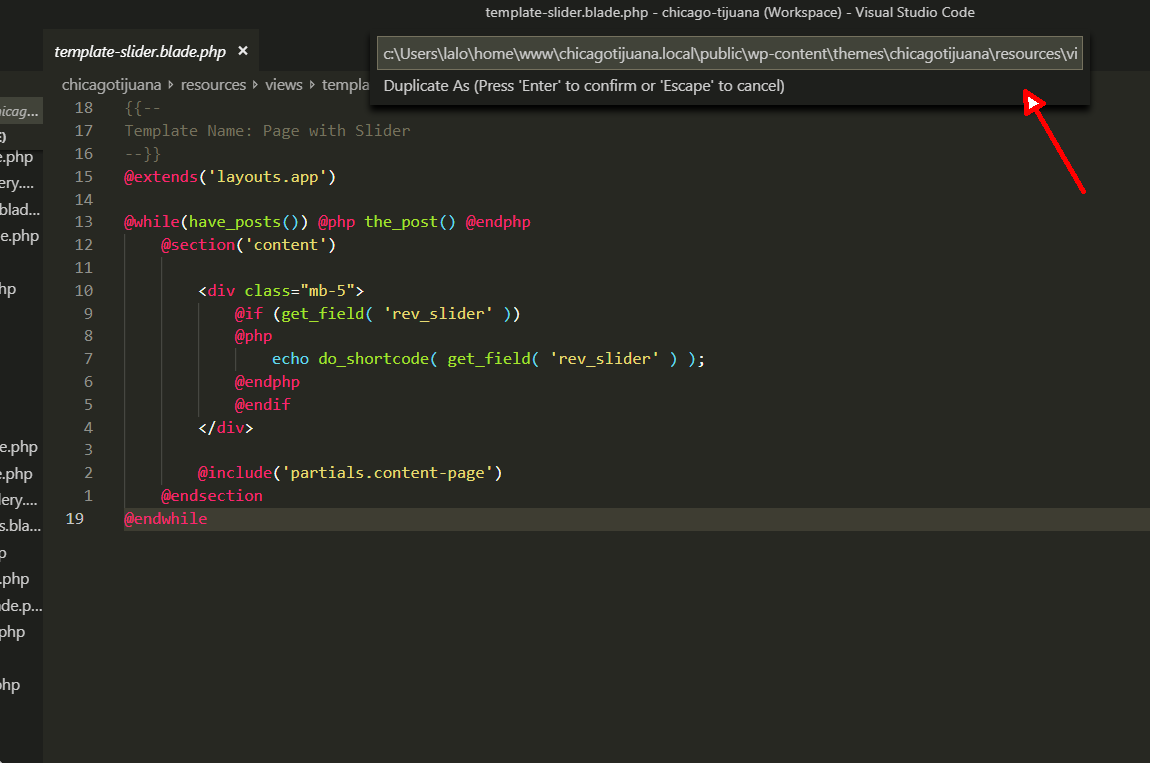Click the @section('content') line
The height and width of the screenshot is (763, 1150).
coord(249,244)
